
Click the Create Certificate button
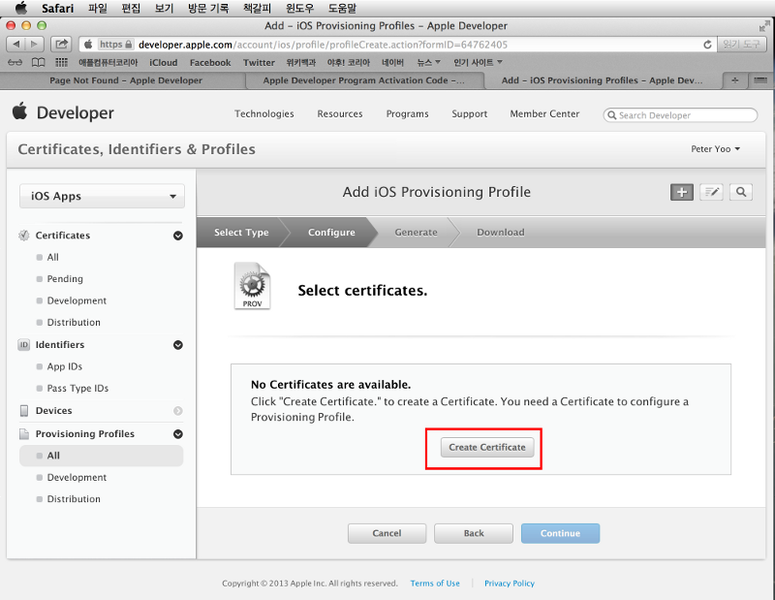487,448
